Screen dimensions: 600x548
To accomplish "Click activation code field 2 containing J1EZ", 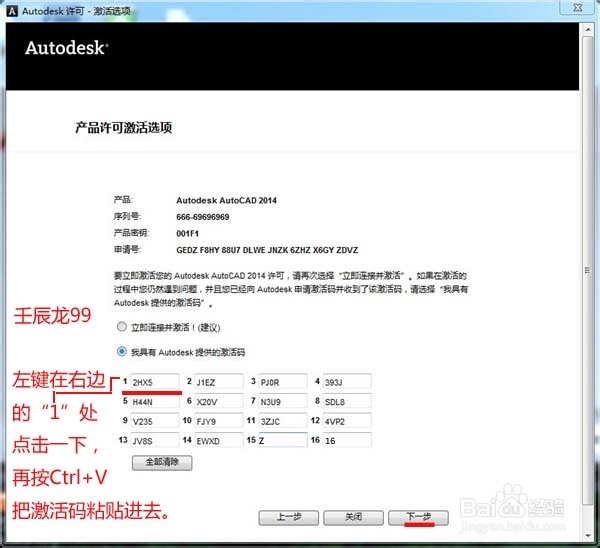I will point(219,382).
